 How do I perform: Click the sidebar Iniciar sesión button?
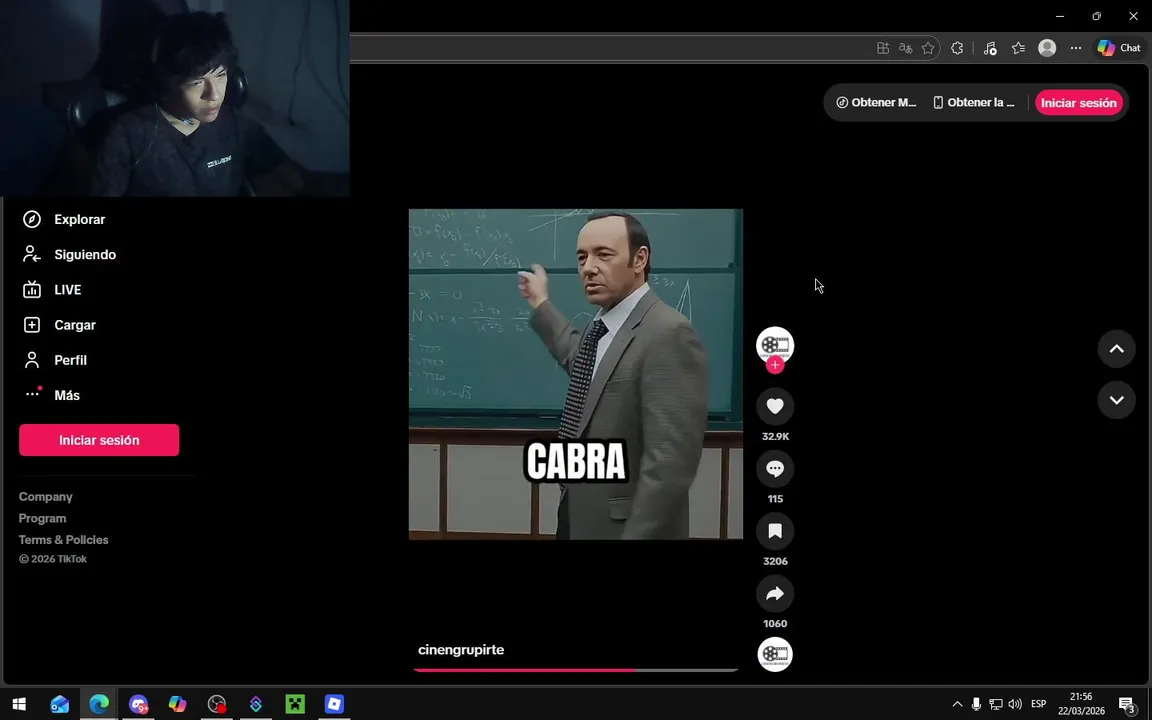pos(99,440)
